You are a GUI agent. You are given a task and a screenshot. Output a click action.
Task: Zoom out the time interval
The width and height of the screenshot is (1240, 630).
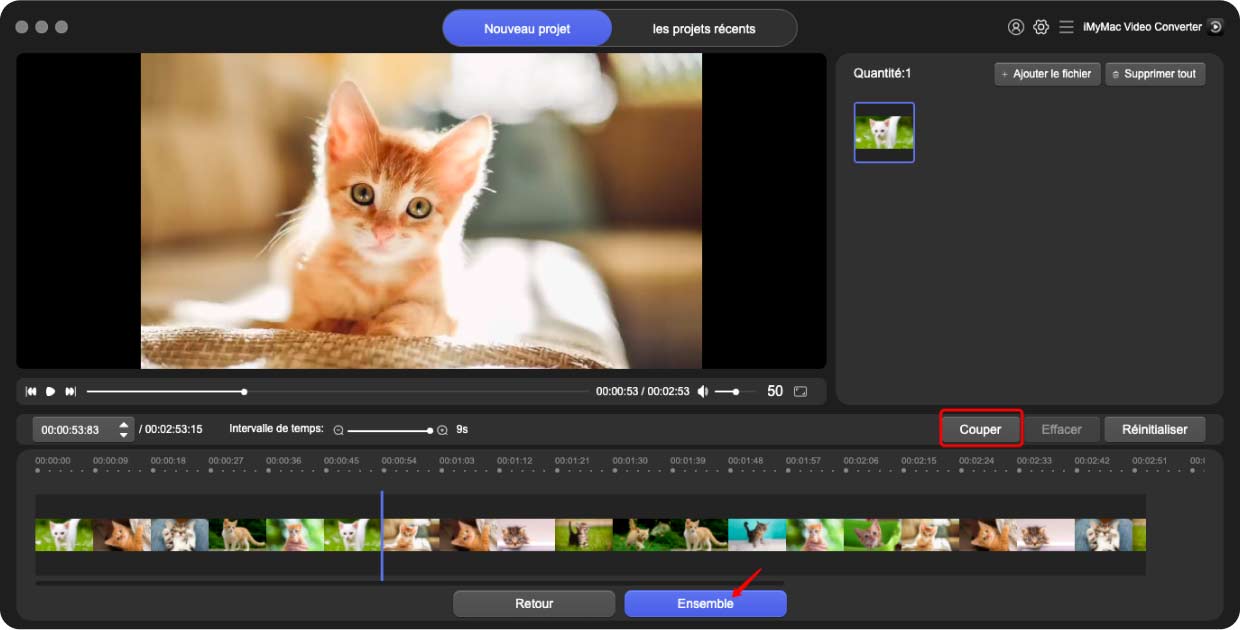tap(338, 430)
